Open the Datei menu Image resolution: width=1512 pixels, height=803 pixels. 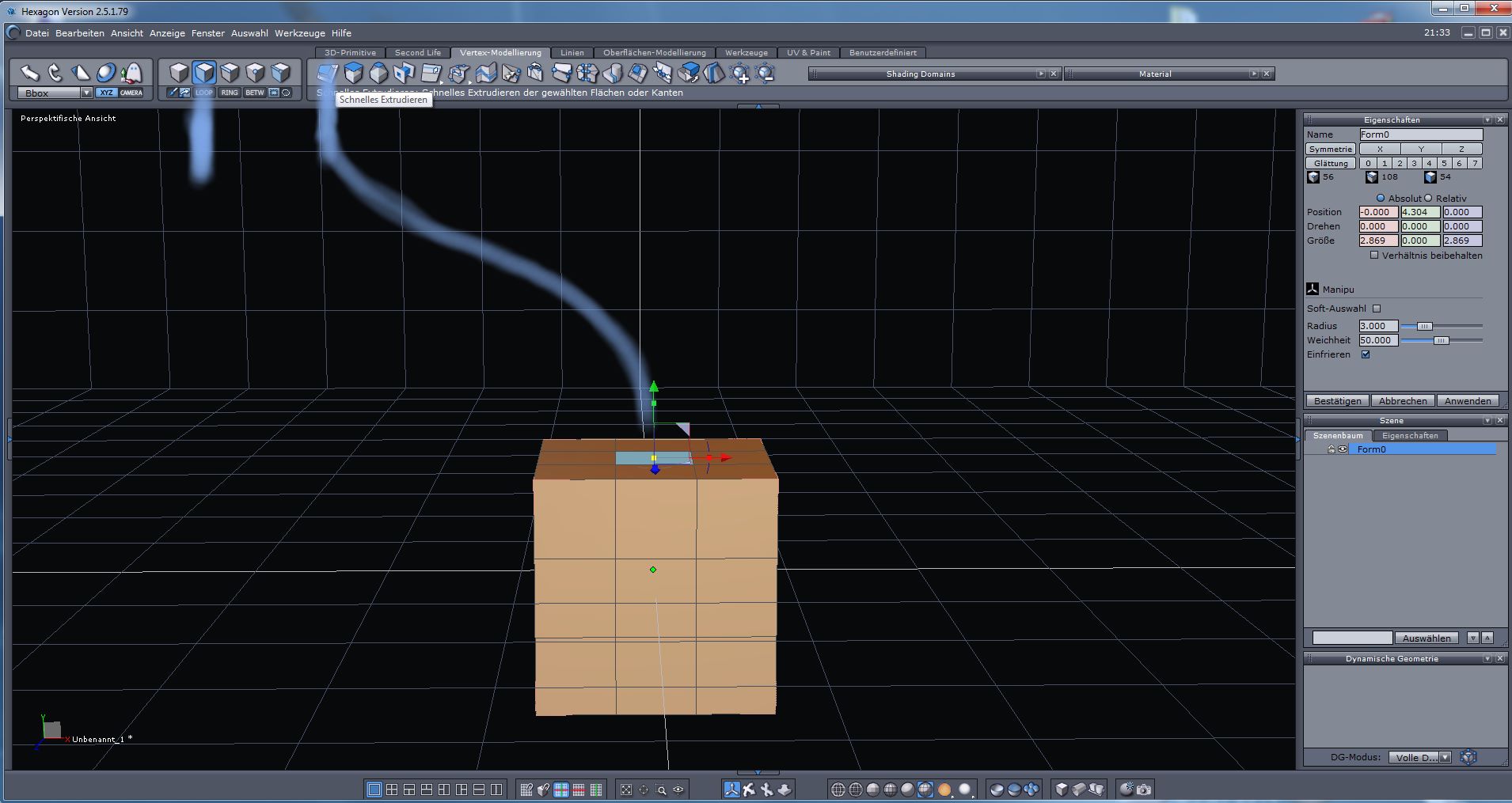37,33
